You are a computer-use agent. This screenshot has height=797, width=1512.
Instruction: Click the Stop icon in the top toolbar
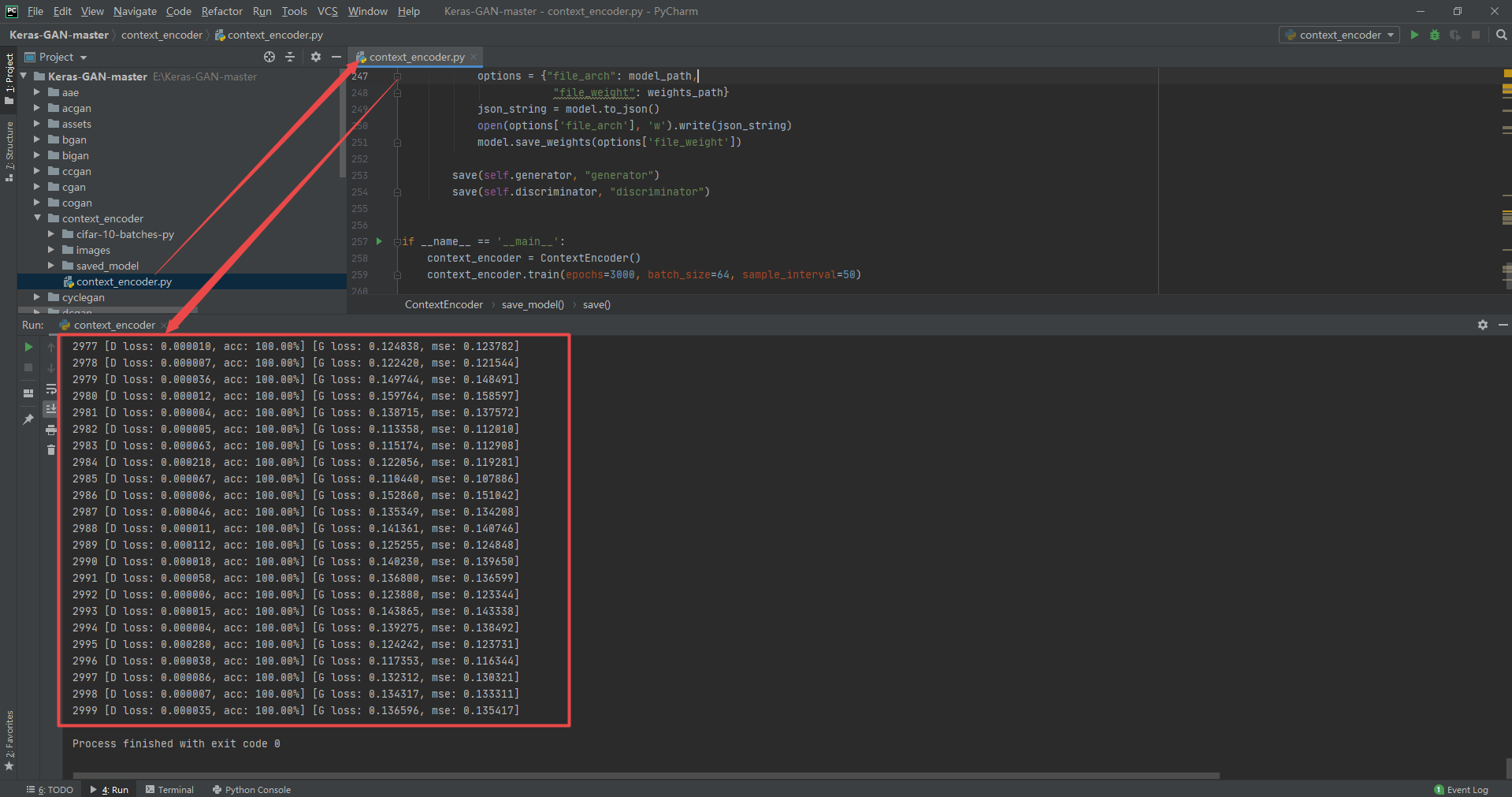tap(1476, 35)
